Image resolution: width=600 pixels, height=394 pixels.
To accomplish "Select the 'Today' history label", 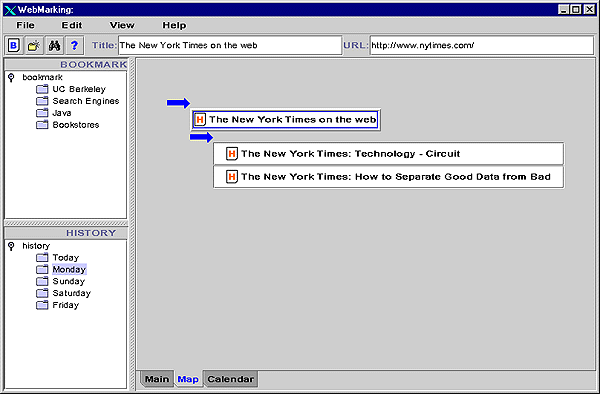I will click(65, 257).
